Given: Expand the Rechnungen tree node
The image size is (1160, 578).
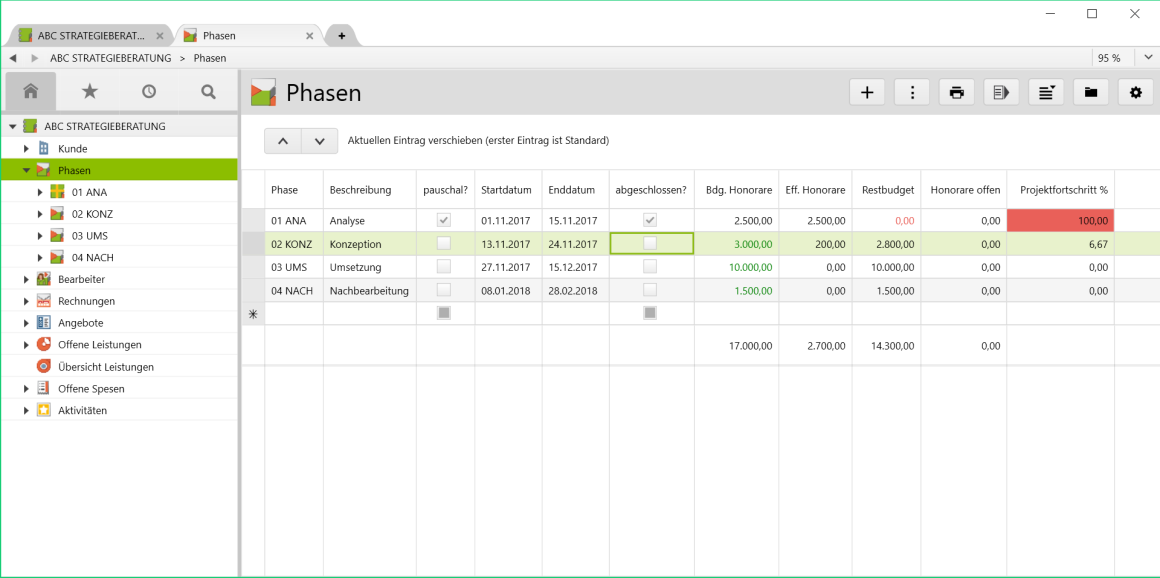Looking at the screenshot, I should [27, 301].
